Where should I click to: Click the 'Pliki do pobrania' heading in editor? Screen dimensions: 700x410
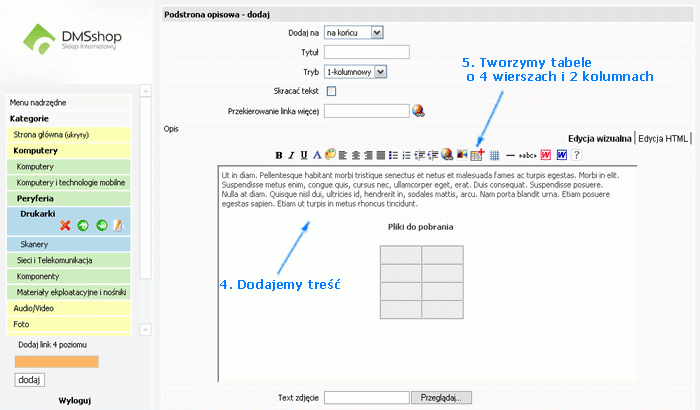421,227
